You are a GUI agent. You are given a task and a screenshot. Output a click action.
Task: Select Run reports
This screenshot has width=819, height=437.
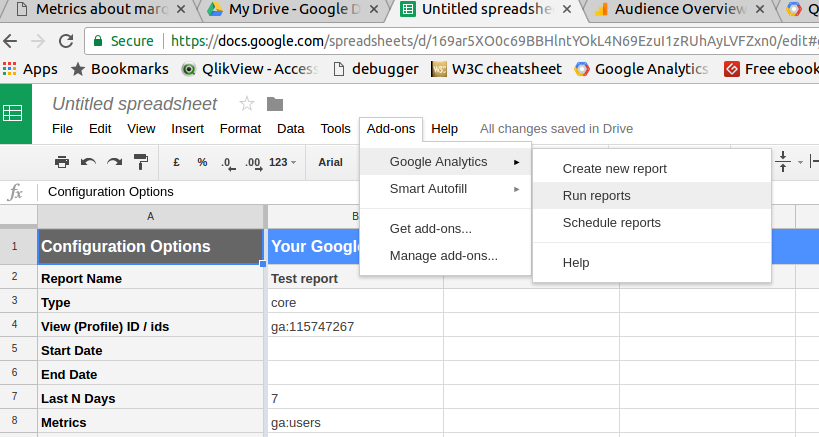tap(652, 196)
